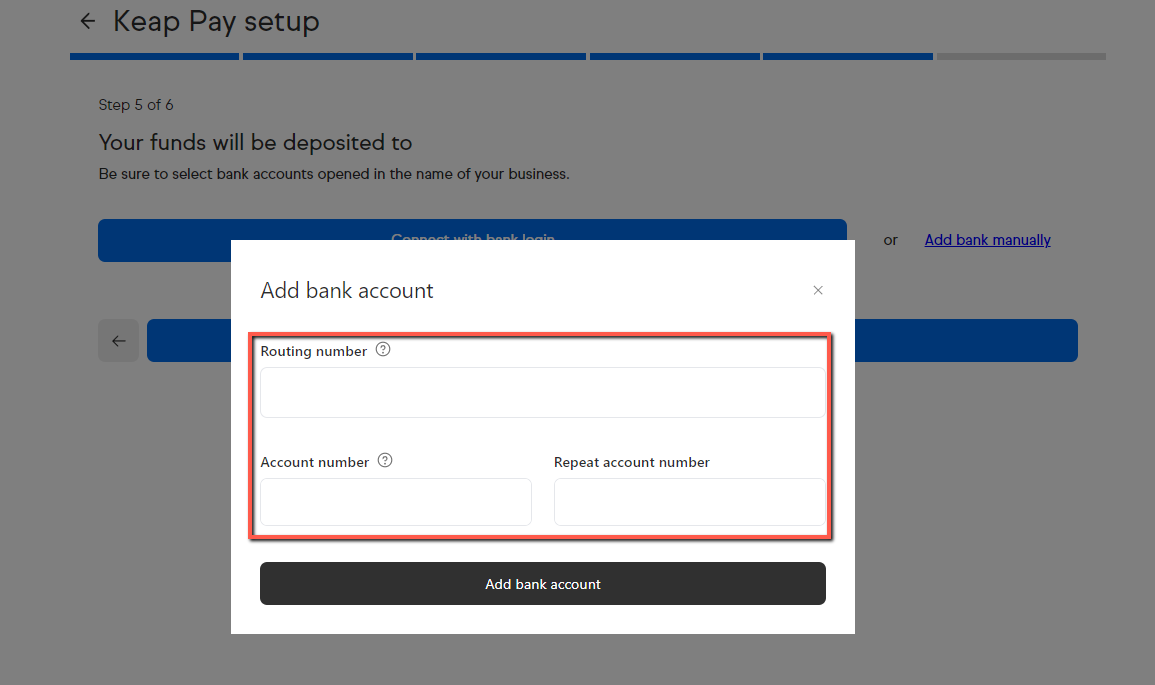
Task: Select the second progress bar segment
Action: (328, 57)
